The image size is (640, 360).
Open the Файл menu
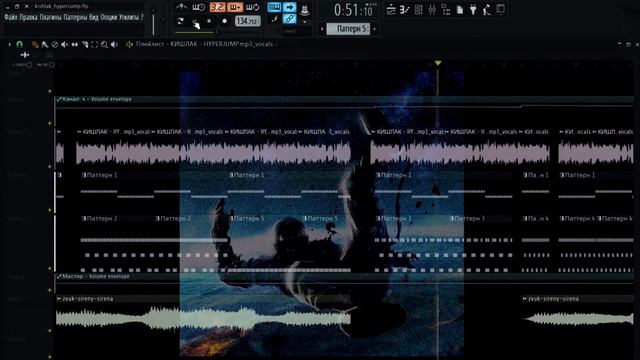(x=11, y=18)
